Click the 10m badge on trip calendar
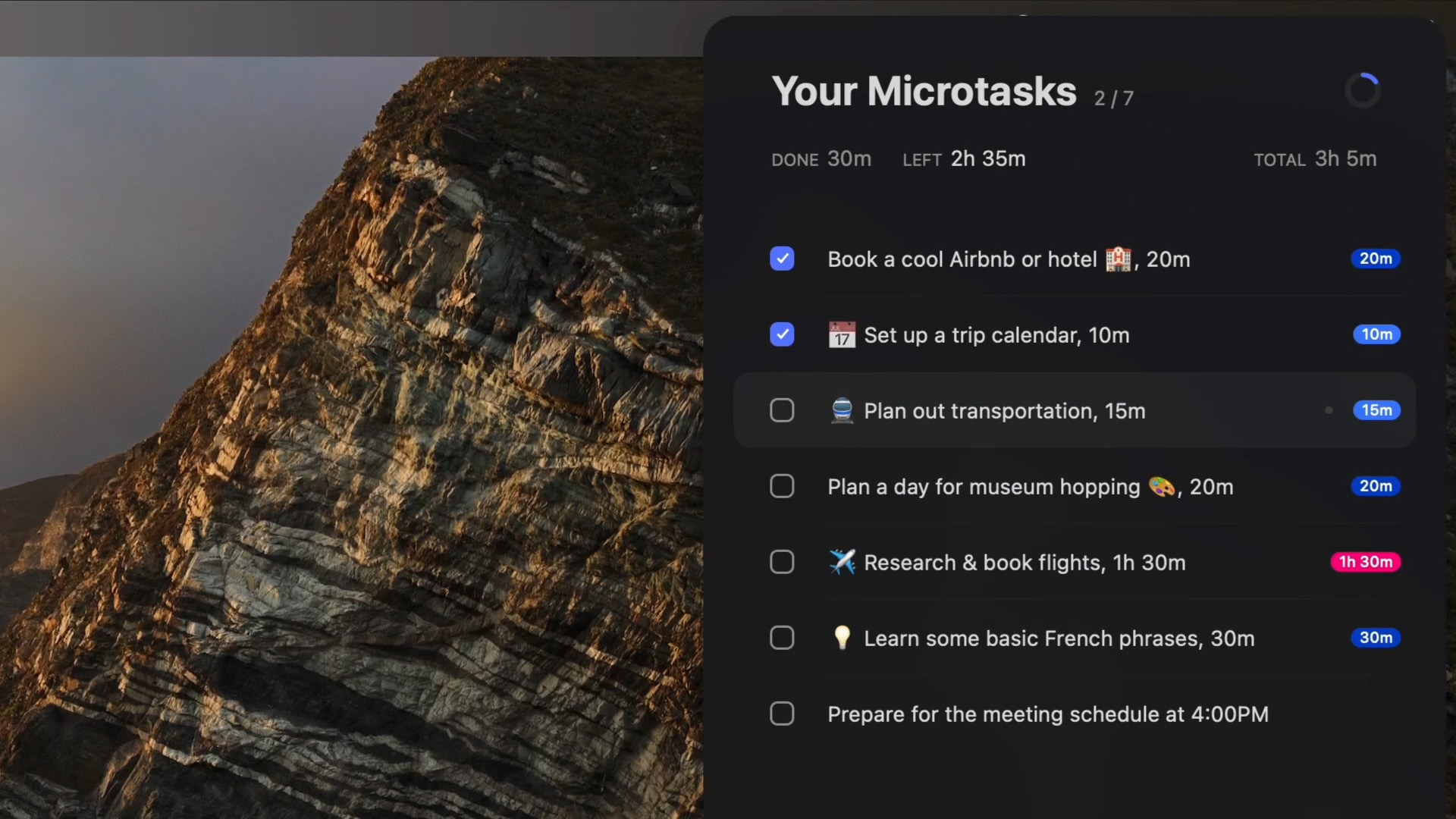 pyautogui.click(x=1376, y=334)
